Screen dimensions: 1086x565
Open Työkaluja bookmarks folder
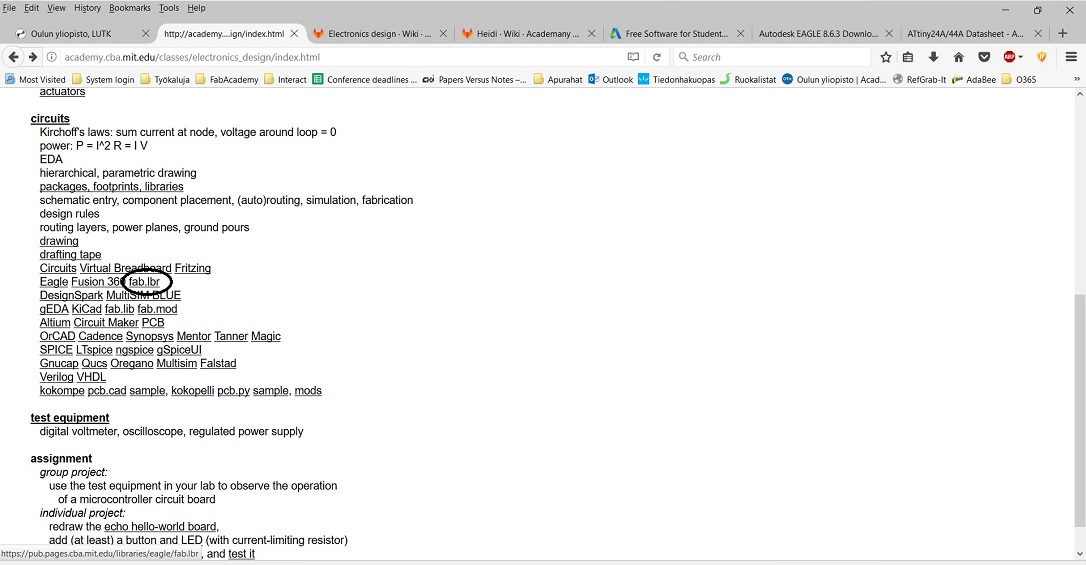[165, 80]
